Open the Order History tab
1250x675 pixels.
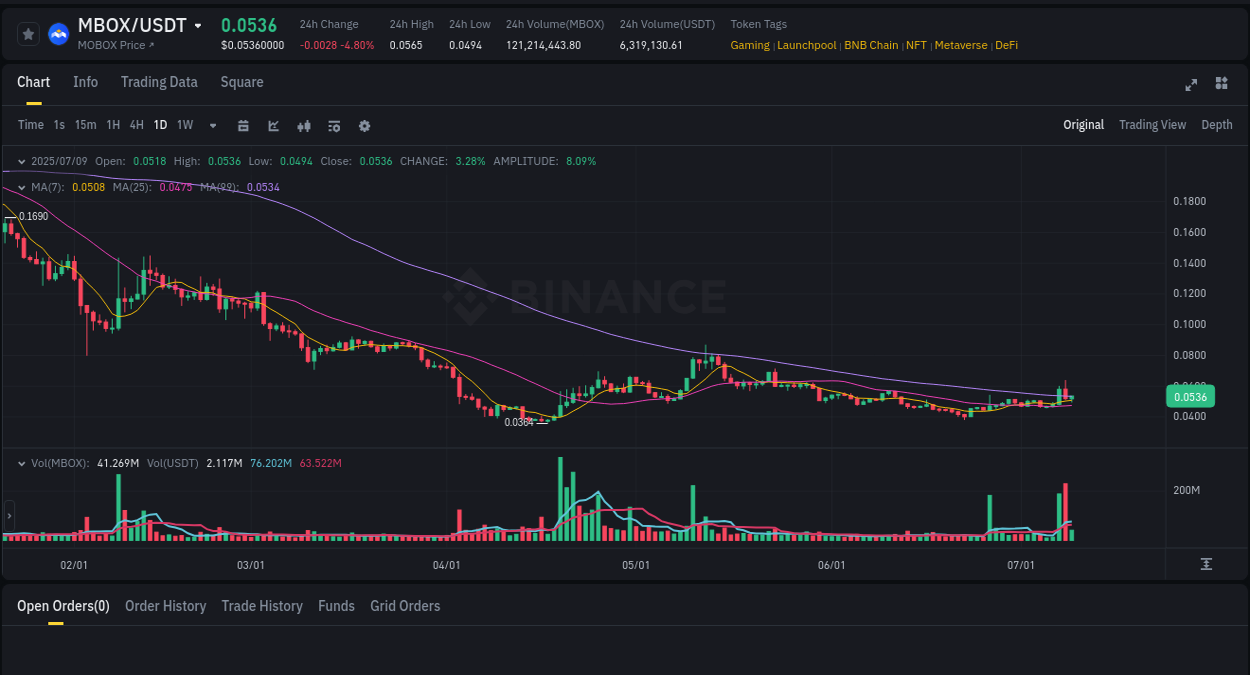click(x=165, y=606)
